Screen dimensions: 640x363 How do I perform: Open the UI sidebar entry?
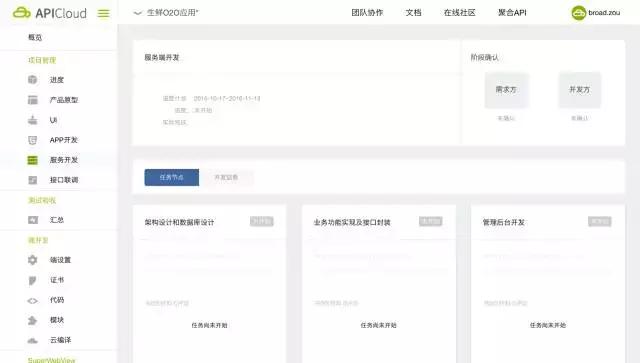point(53,120)
